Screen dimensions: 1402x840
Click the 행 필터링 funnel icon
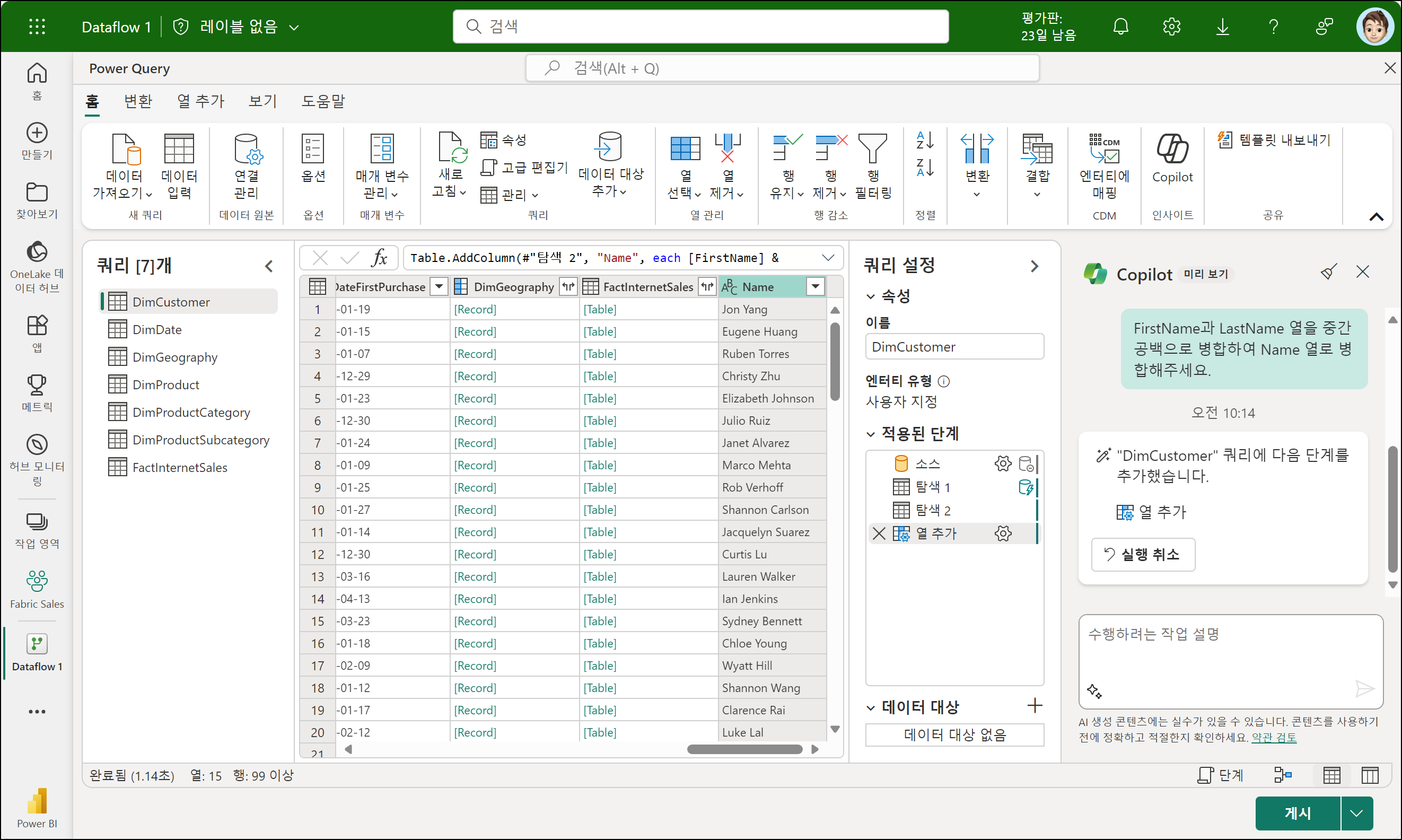point(872,150)
